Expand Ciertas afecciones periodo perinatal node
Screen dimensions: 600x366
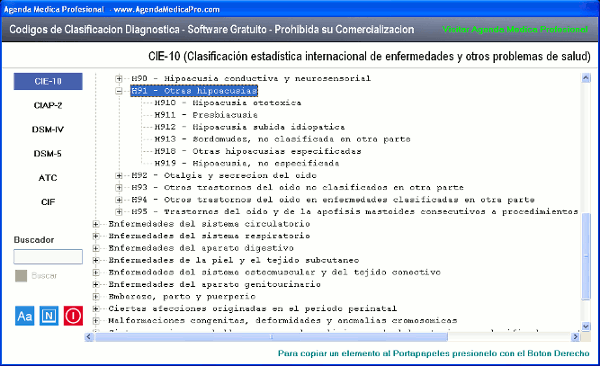(x=96, y=309)
